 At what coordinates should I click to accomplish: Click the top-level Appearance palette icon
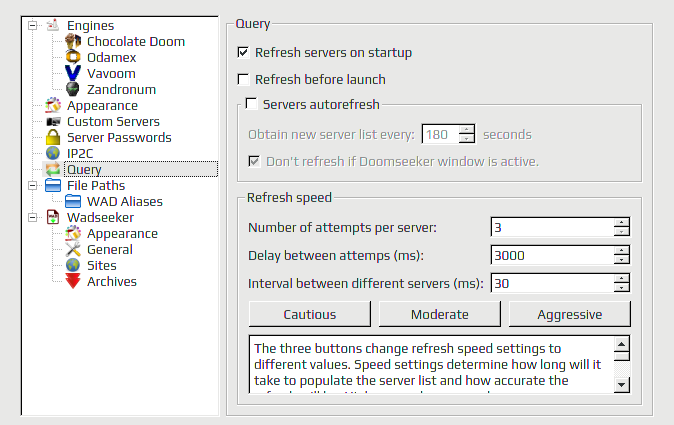[x=53, y=105]
